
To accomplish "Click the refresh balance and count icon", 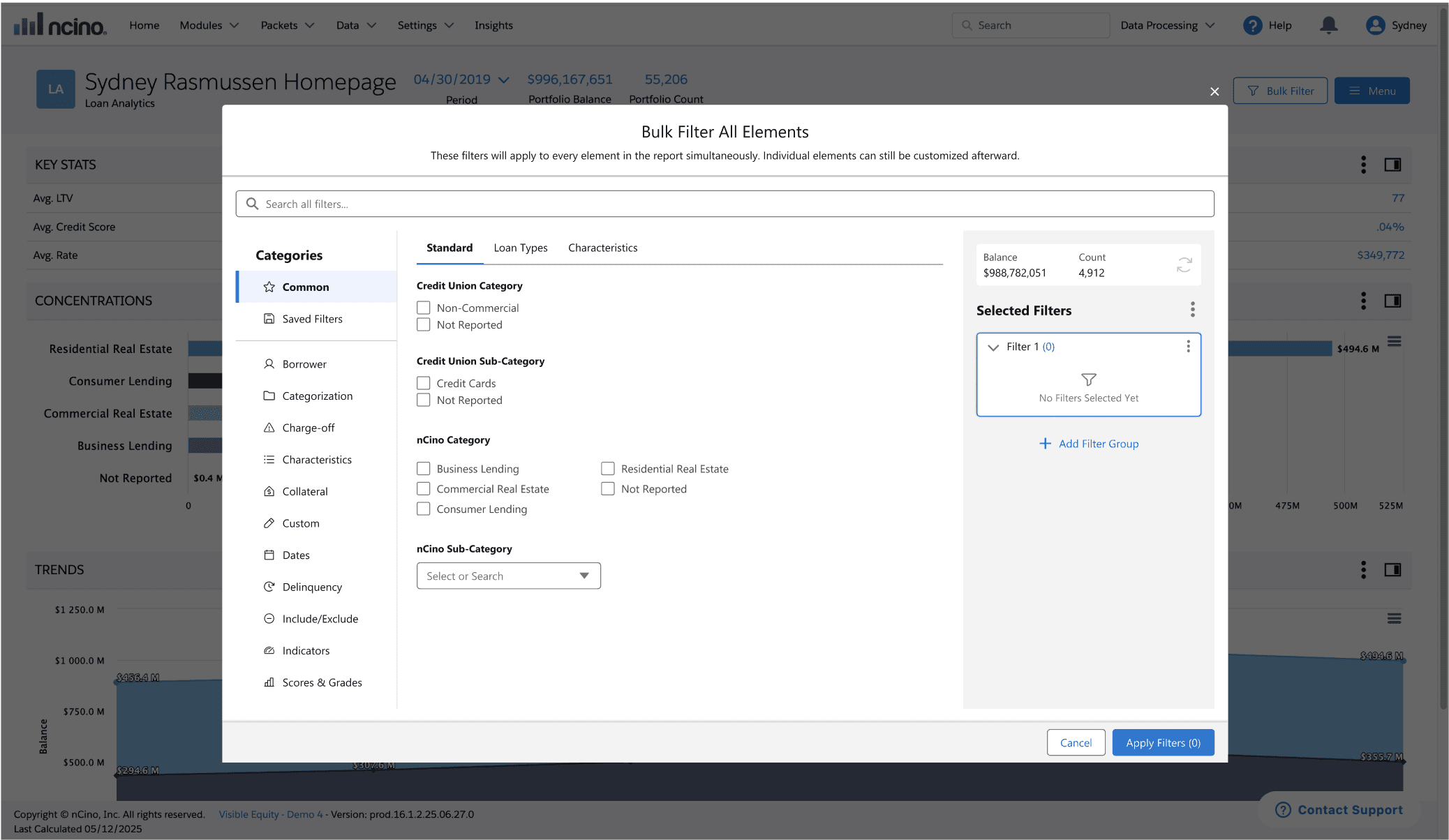I will coord(1184,265).
